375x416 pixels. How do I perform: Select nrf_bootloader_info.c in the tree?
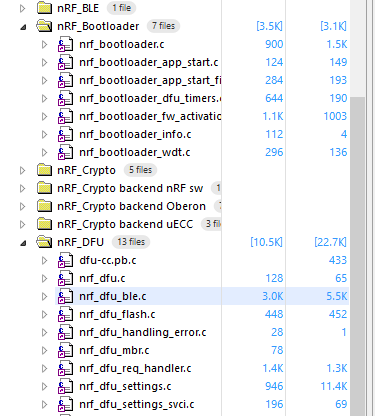pyautogui.click(x=135, y=134)
